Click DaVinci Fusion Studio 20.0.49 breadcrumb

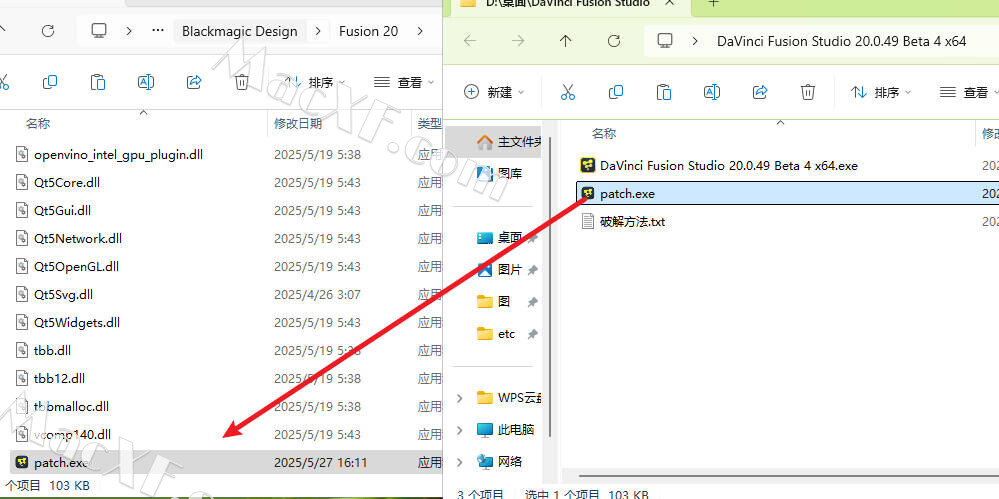coord(842,41)
